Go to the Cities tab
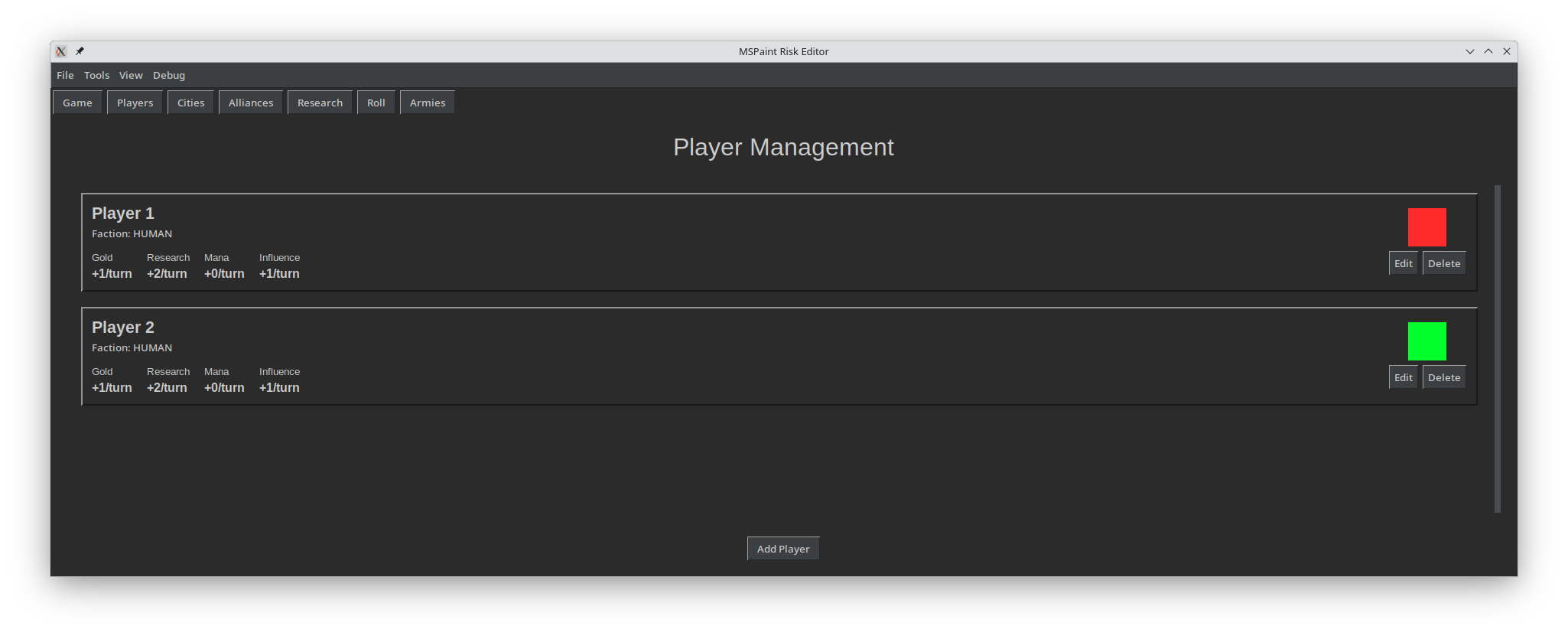Viewport: 1568px width, 636px height. click(190, 103)
